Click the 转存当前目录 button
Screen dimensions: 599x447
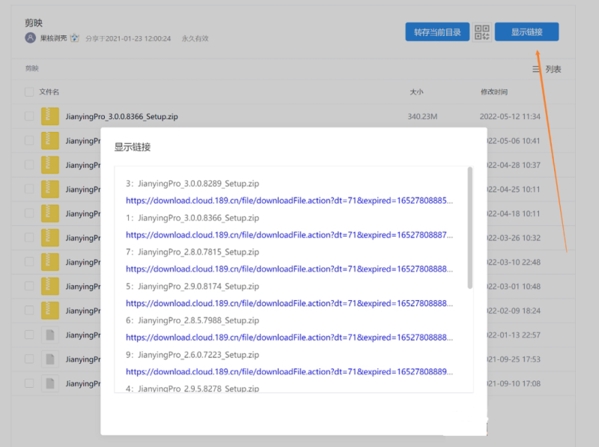click(x=437, y=32)
